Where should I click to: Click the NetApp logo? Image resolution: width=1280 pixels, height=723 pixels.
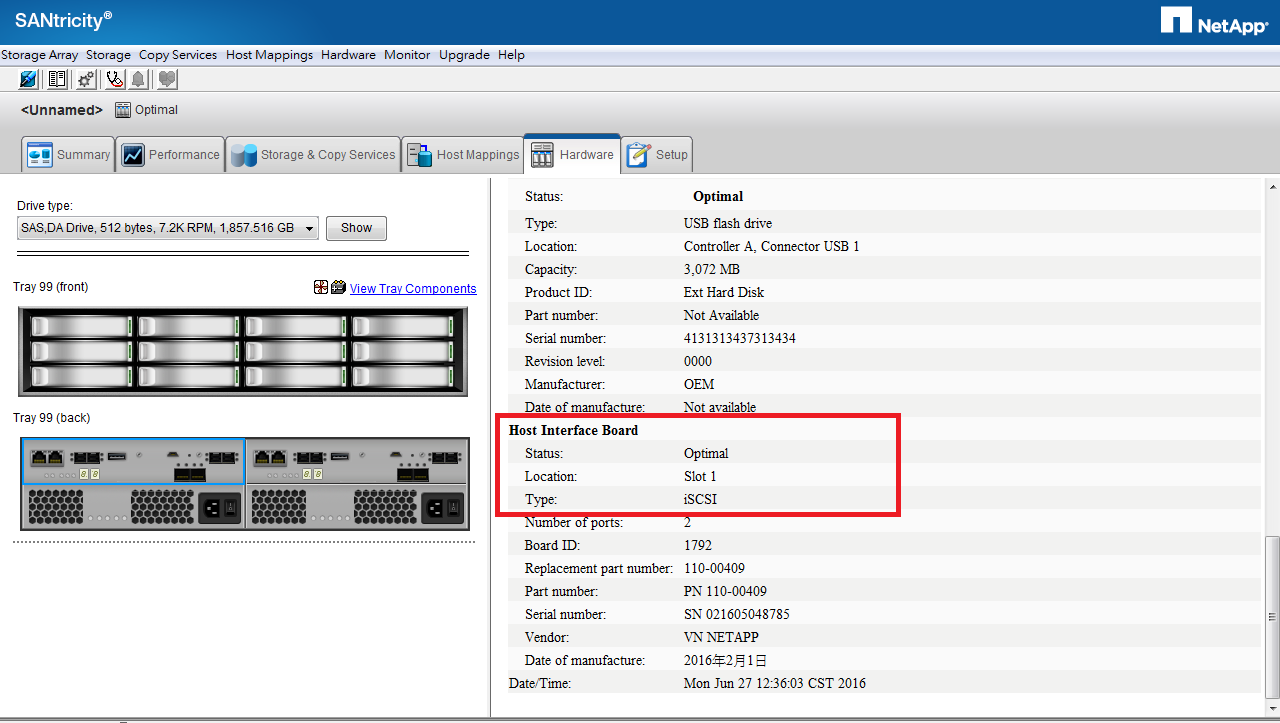1214,22
